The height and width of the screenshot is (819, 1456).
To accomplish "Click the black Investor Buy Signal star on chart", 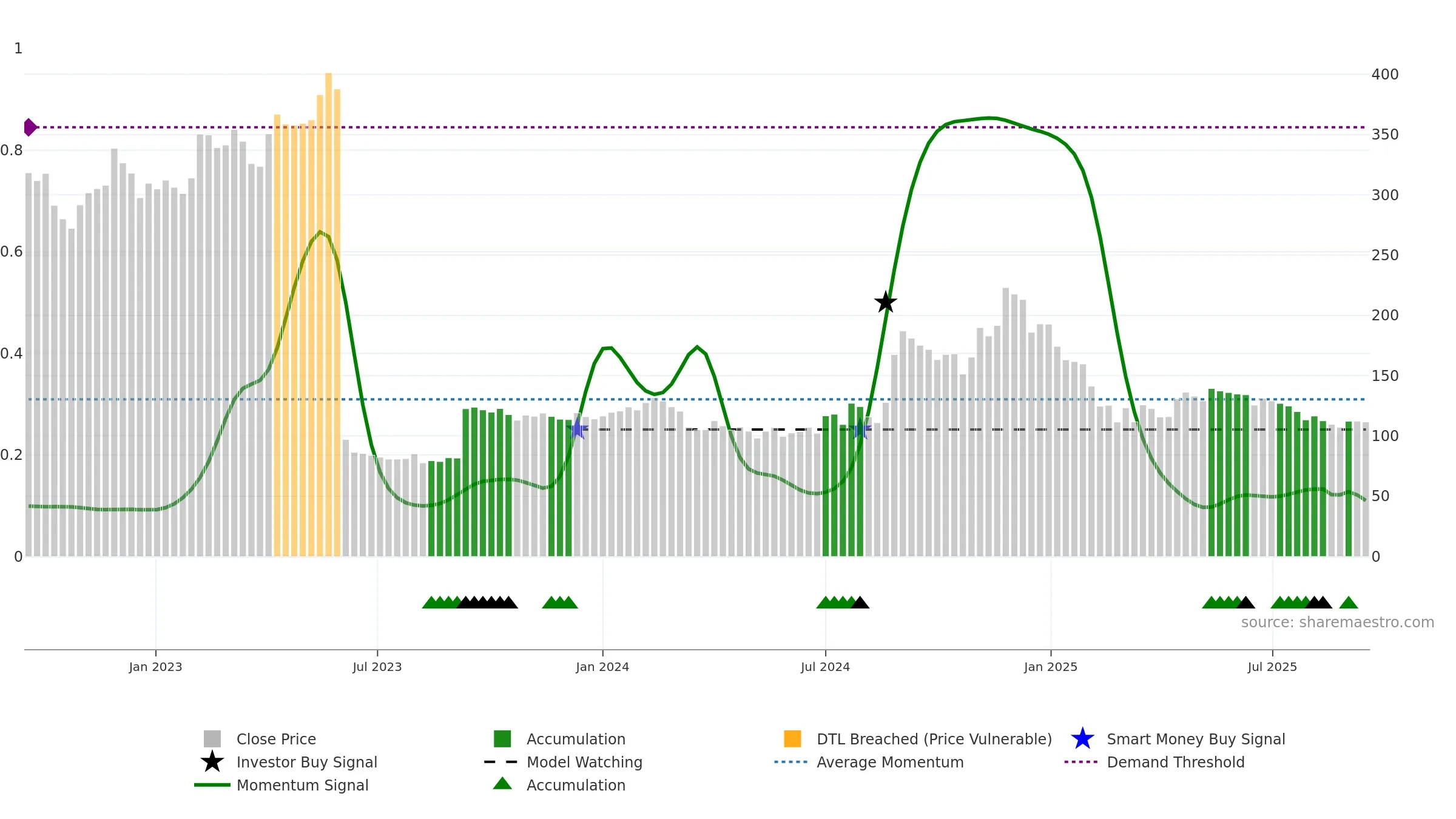I will pos(886,302).
